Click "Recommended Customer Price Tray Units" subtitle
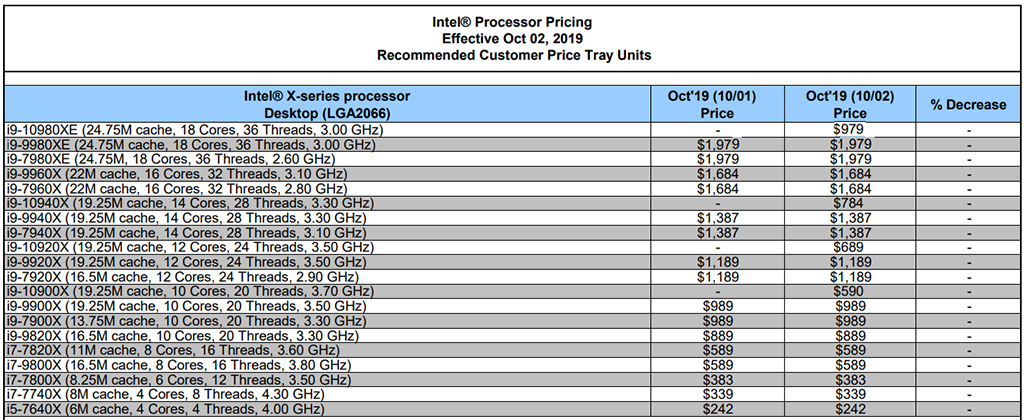Viewport: 1024px width, 420px height. pos(514,55)
